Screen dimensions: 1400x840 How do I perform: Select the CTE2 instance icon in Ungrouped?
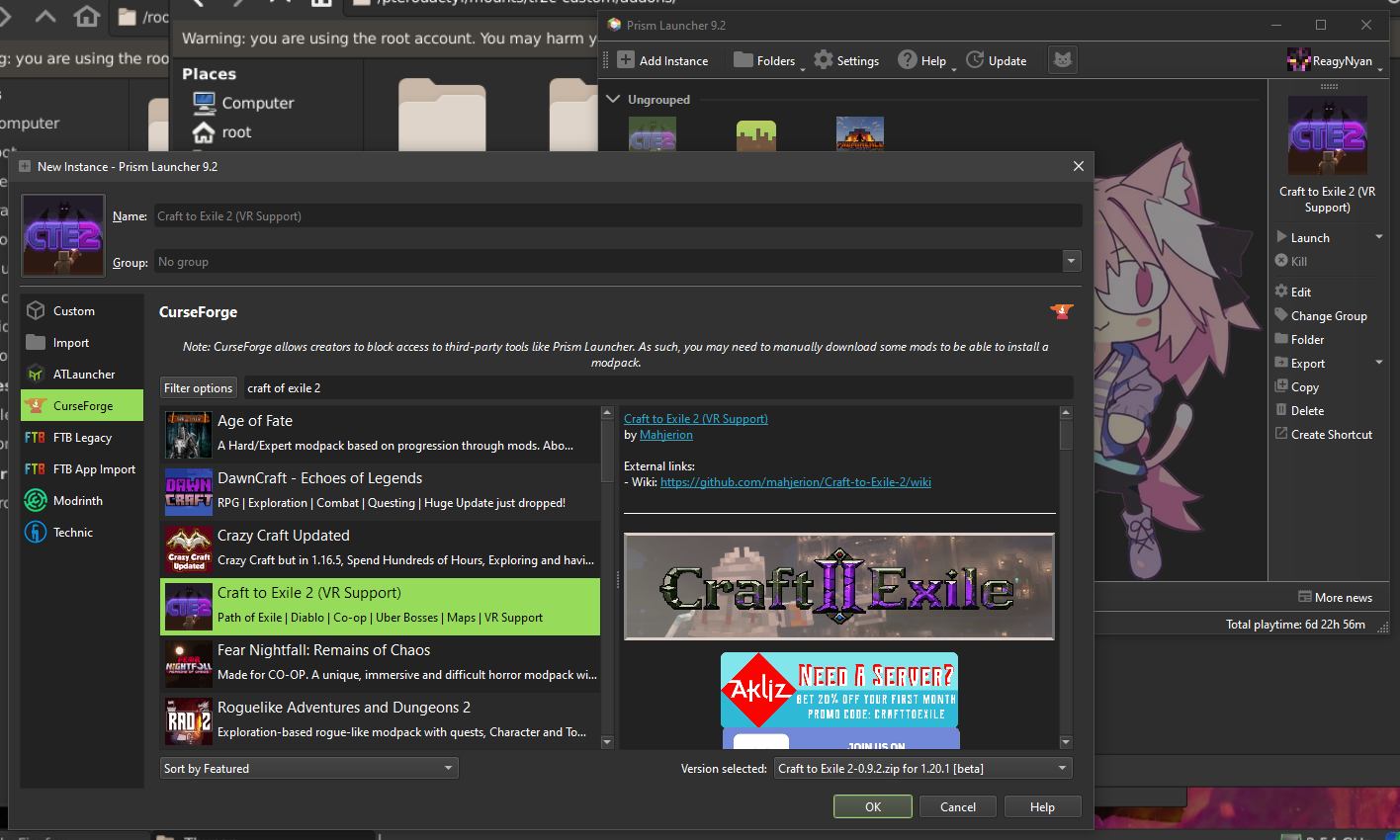pyautogui.click(x=653, y=135)
